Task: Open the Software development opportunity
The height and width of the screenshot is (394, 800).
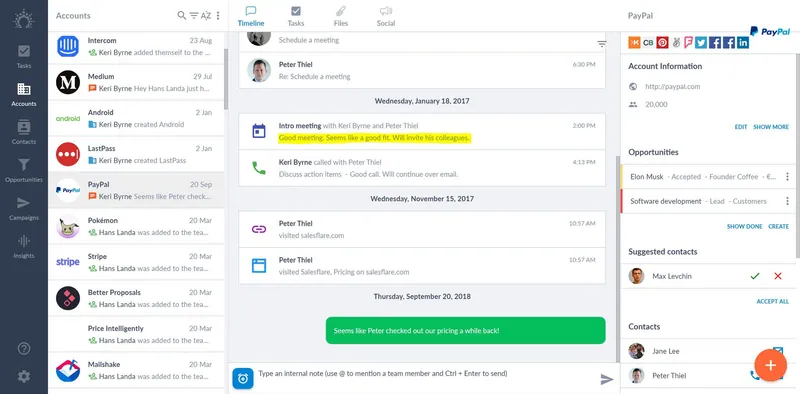Action: 703,201
